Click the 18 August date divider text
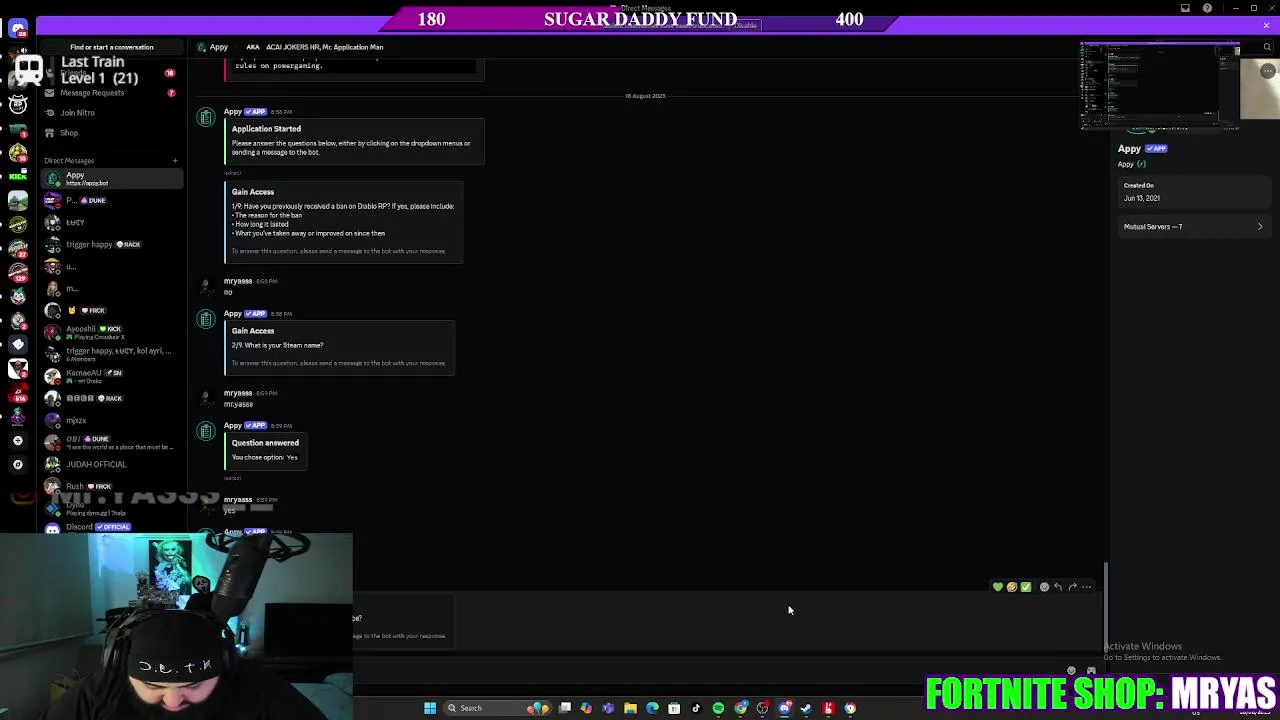 (645, 96)
